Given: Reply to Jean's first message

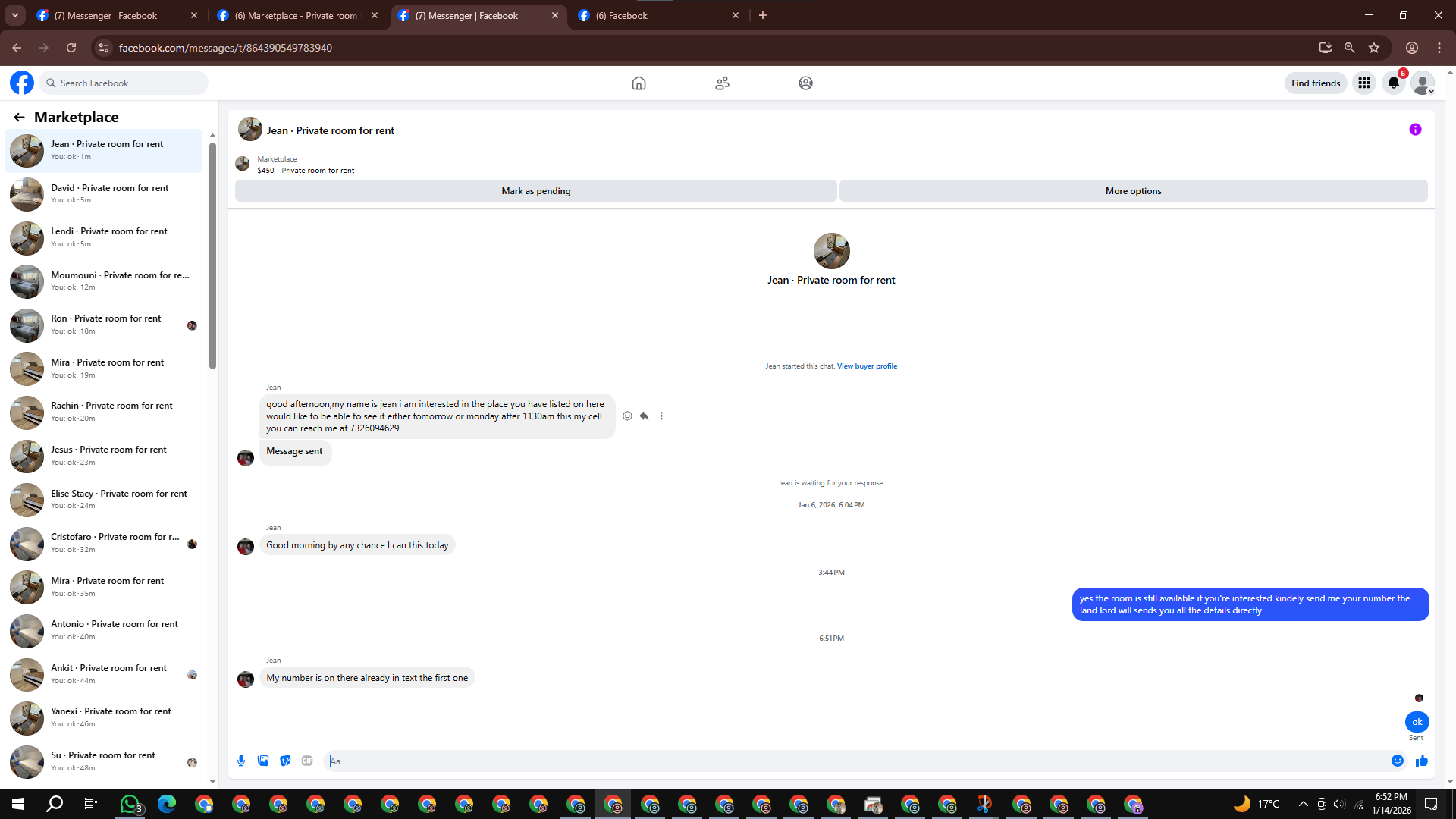Looking at the screenshot, I should tap(644, 416).
